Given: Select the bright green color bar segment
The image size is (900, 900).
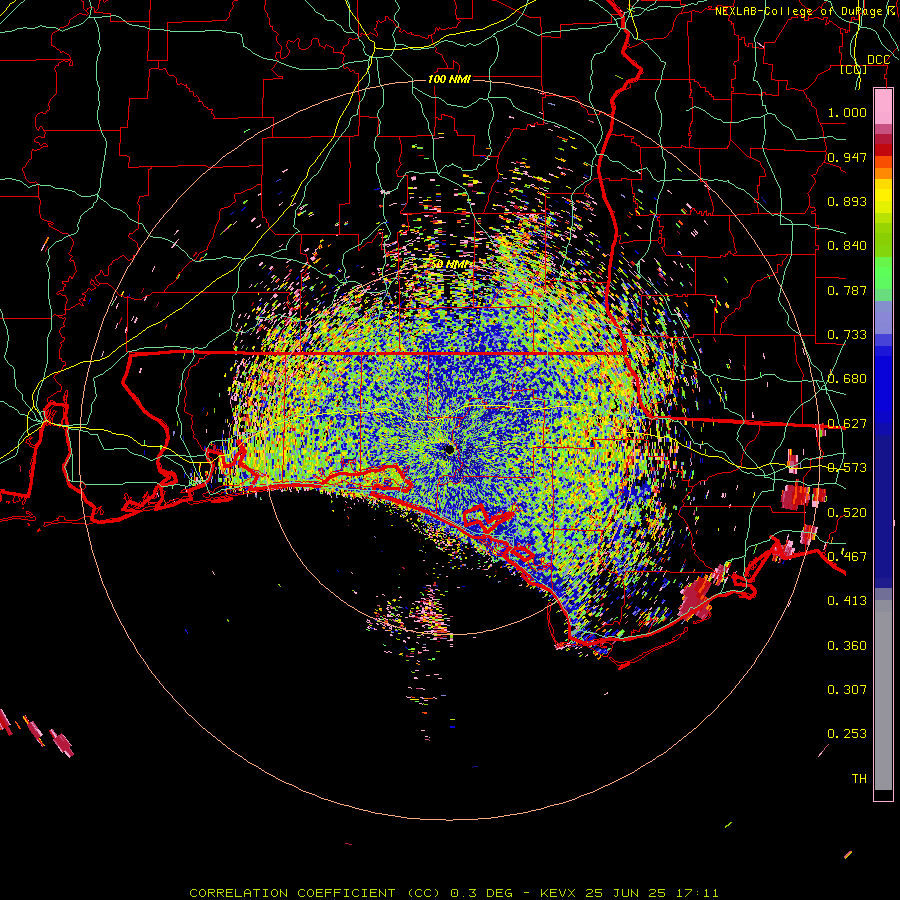Looking at the screenshot, I should pos(883,273).
